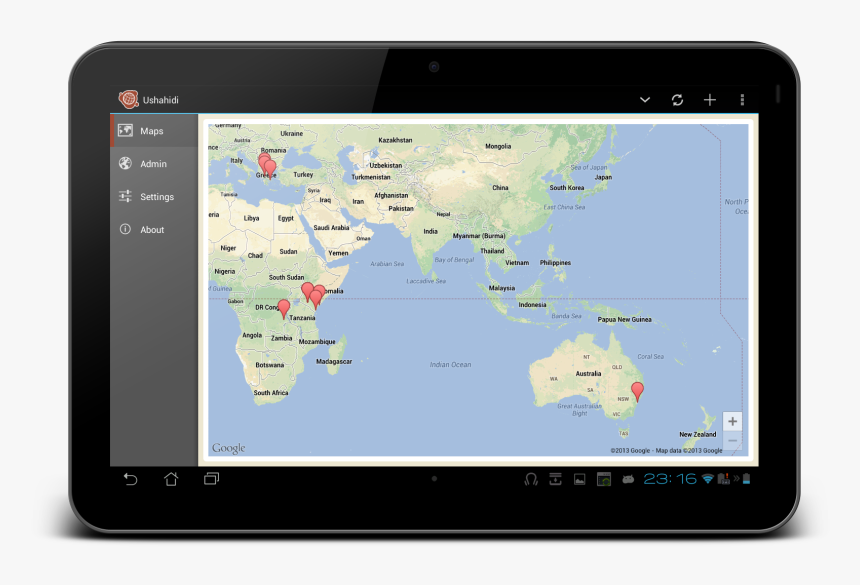
Task: Add a new item with plus icon
Action: [710, 100]
